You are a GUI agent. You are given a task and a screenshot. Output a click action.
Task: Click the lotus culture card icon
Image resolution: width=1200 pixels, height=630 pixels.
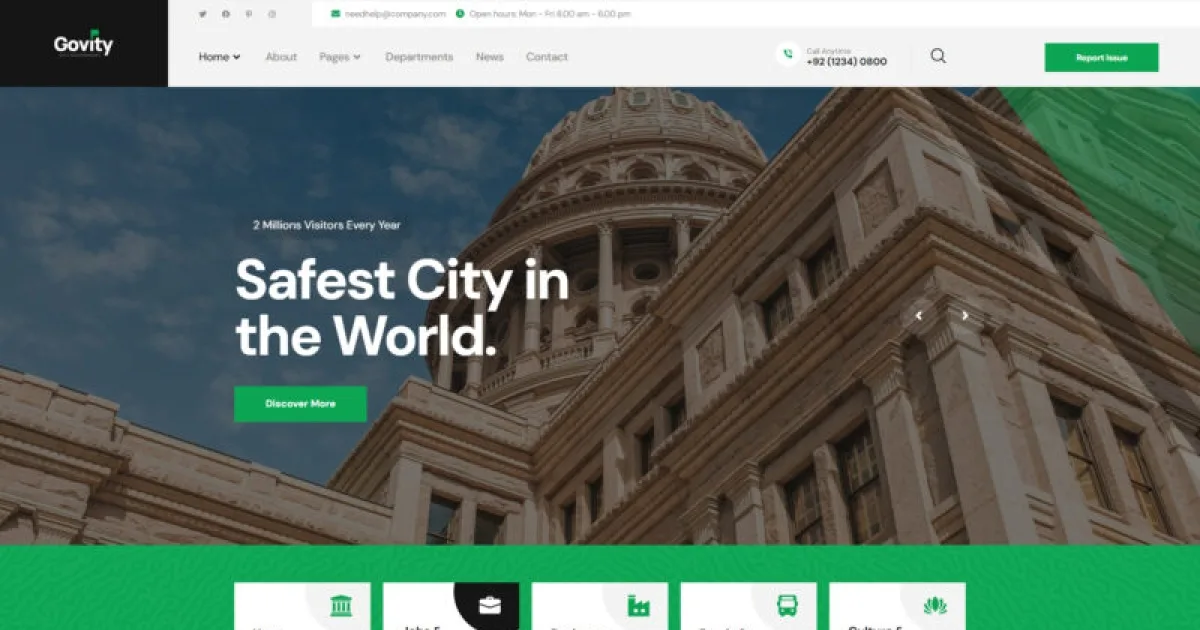tap(936, 605)
